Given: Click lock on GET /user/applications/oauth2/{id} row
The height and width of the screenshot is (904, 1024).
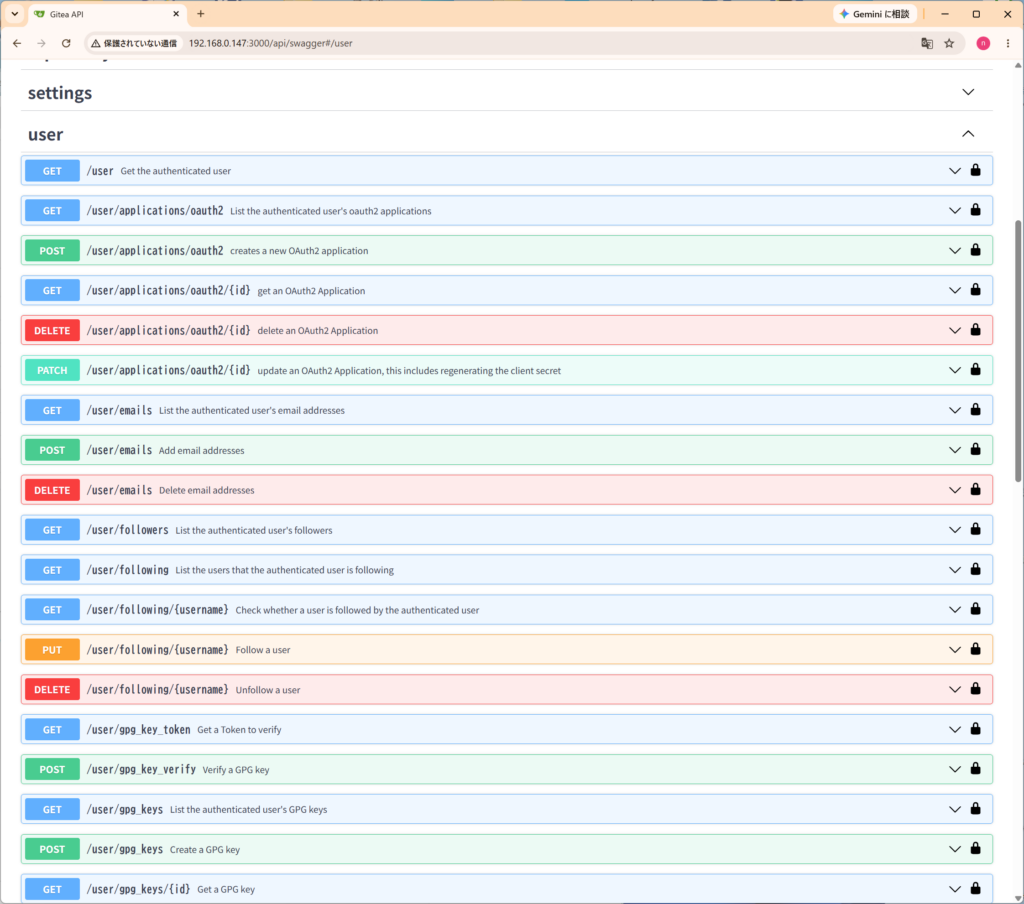Looking at the screenshot, I should coord(975,289).
